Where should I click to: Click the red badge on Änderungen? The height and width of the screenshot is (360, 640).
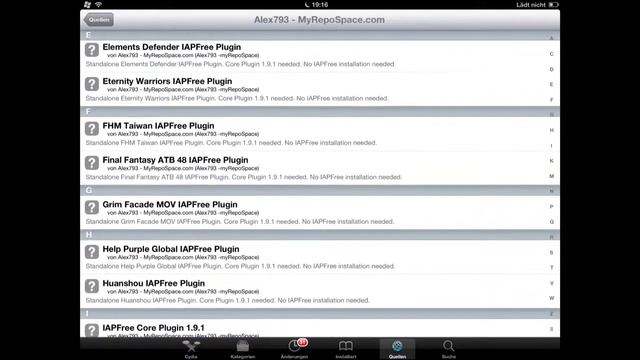pos(302,342)
